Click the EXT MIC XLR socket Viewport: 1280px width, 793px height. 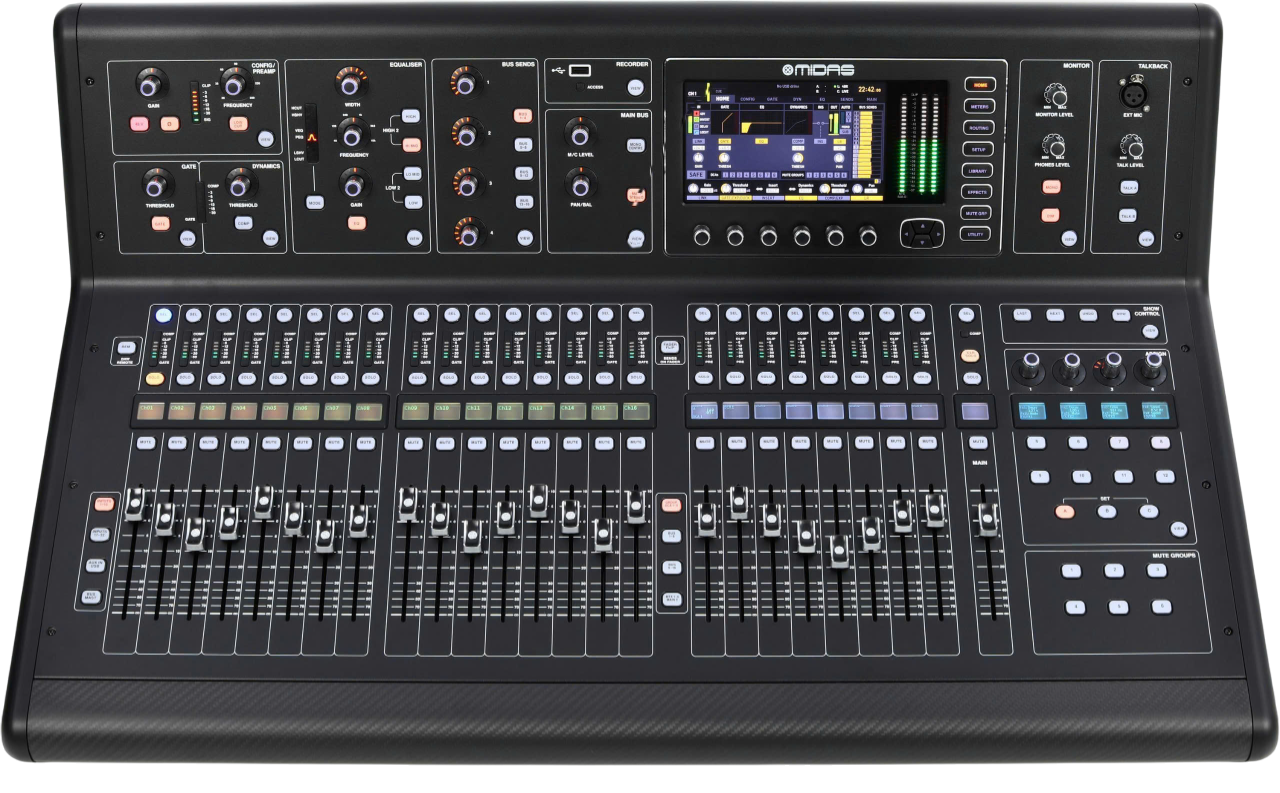coord(1134,93)
